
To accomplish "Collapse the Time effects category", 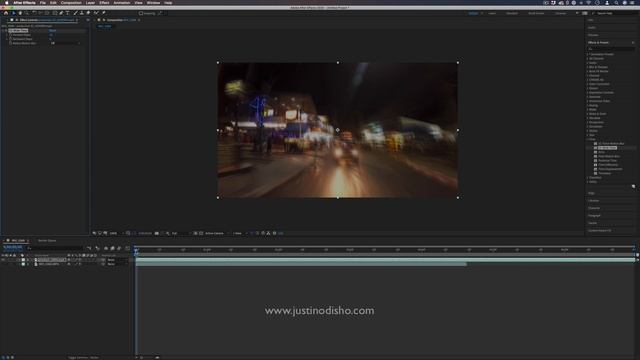I will point(587,139).
